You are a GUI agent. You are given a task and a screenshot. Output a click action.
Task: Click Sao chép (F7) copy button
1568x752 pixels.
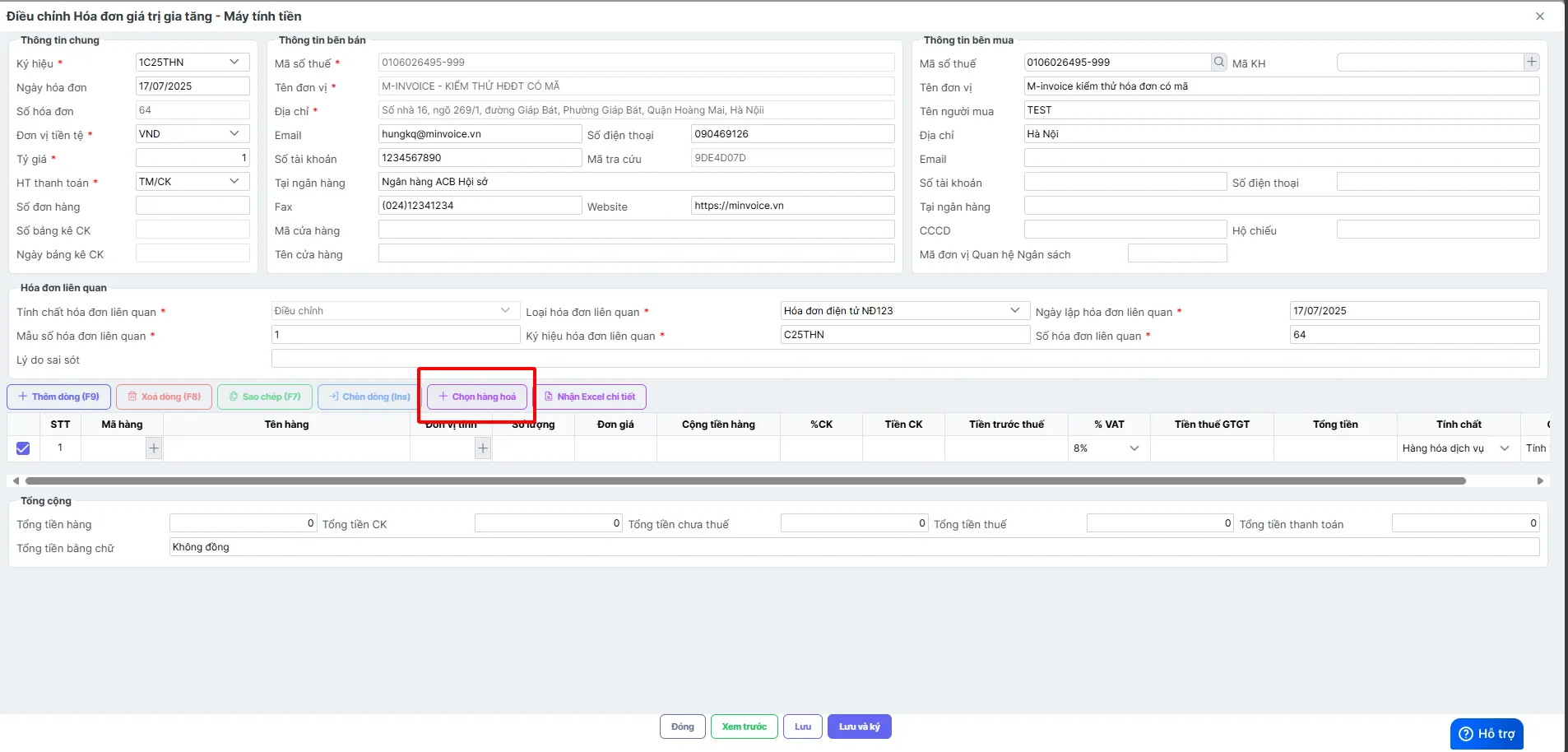tap(265, 397)
